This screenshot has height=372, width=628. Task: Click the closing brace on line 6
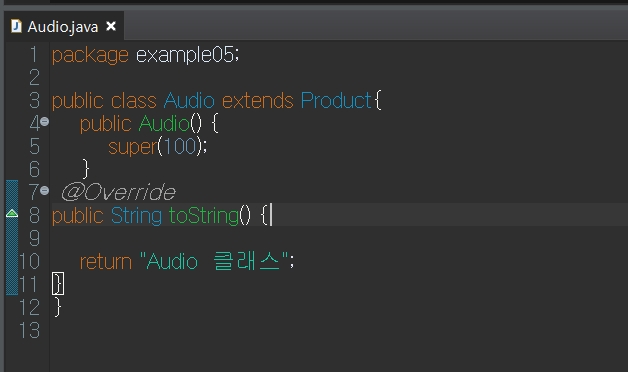86,169
